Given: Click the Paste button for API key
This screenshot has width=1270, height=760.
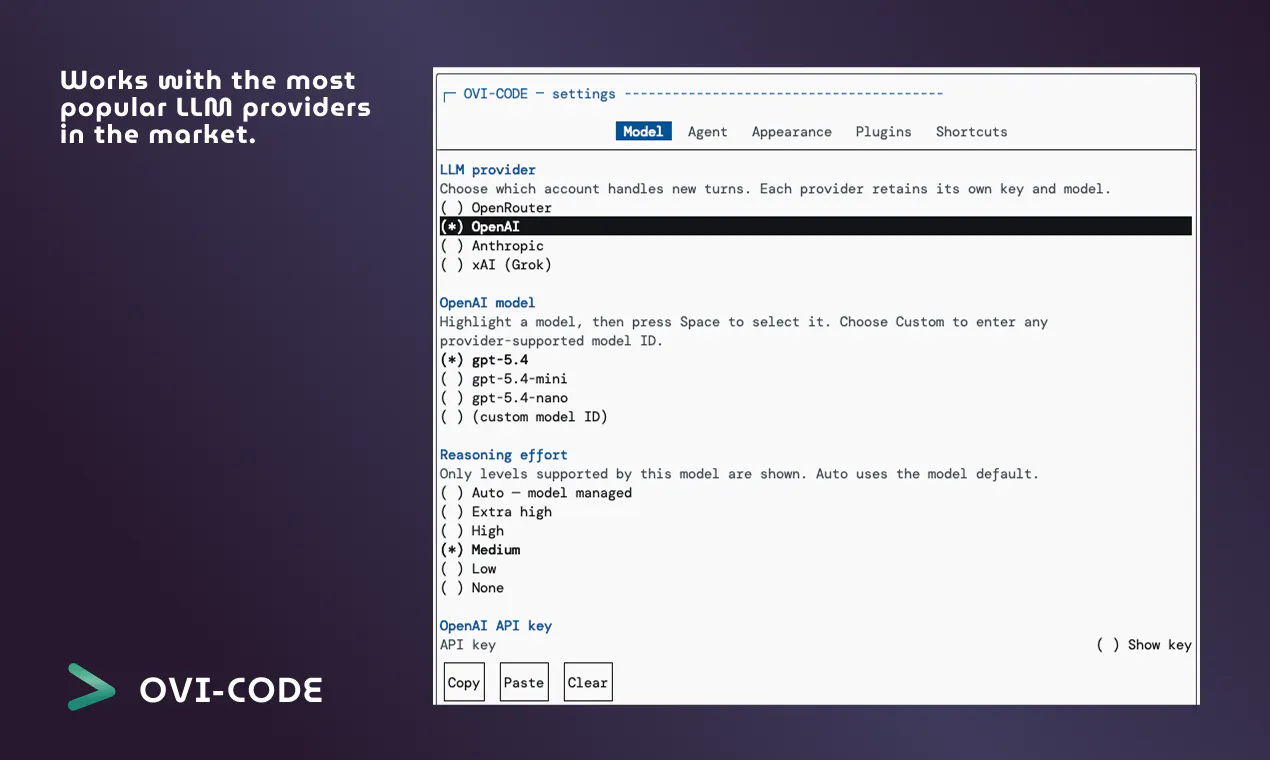Looking at the screenshot, I should click(524, 682).
